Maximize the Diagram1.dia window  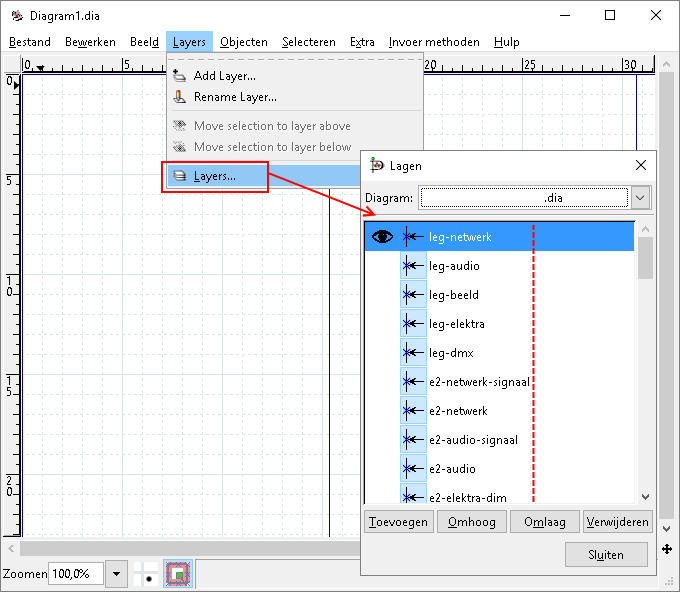610,15
